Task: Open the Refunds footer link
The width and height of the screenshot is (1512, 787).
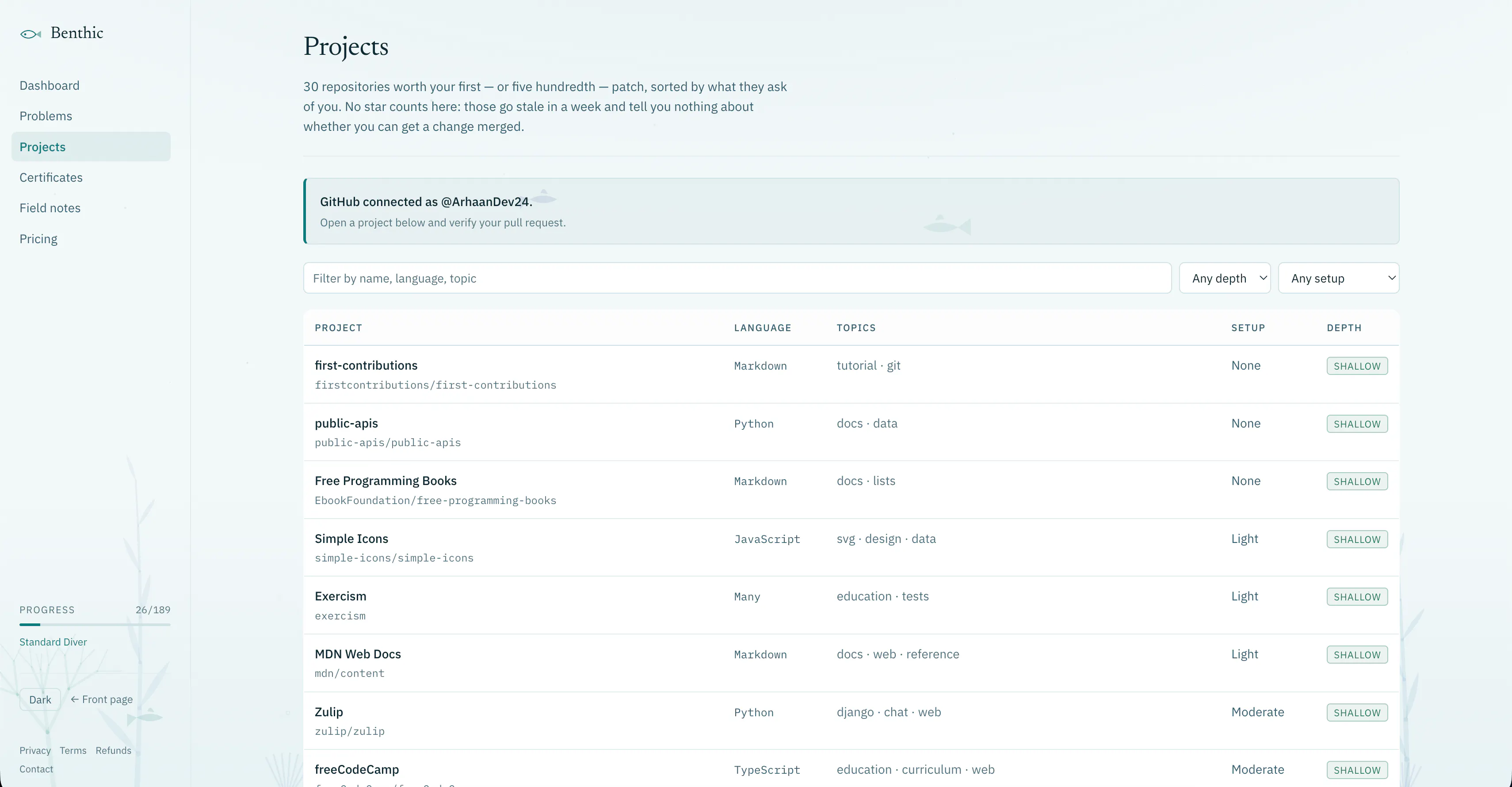Action: pos(113,751)
